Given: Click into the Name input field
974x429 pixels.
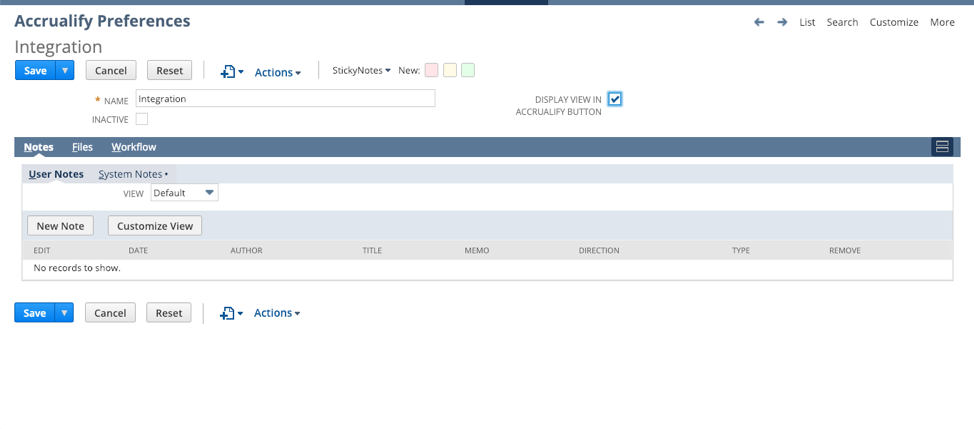Looking at the screenshot, I should coord(286,99).
